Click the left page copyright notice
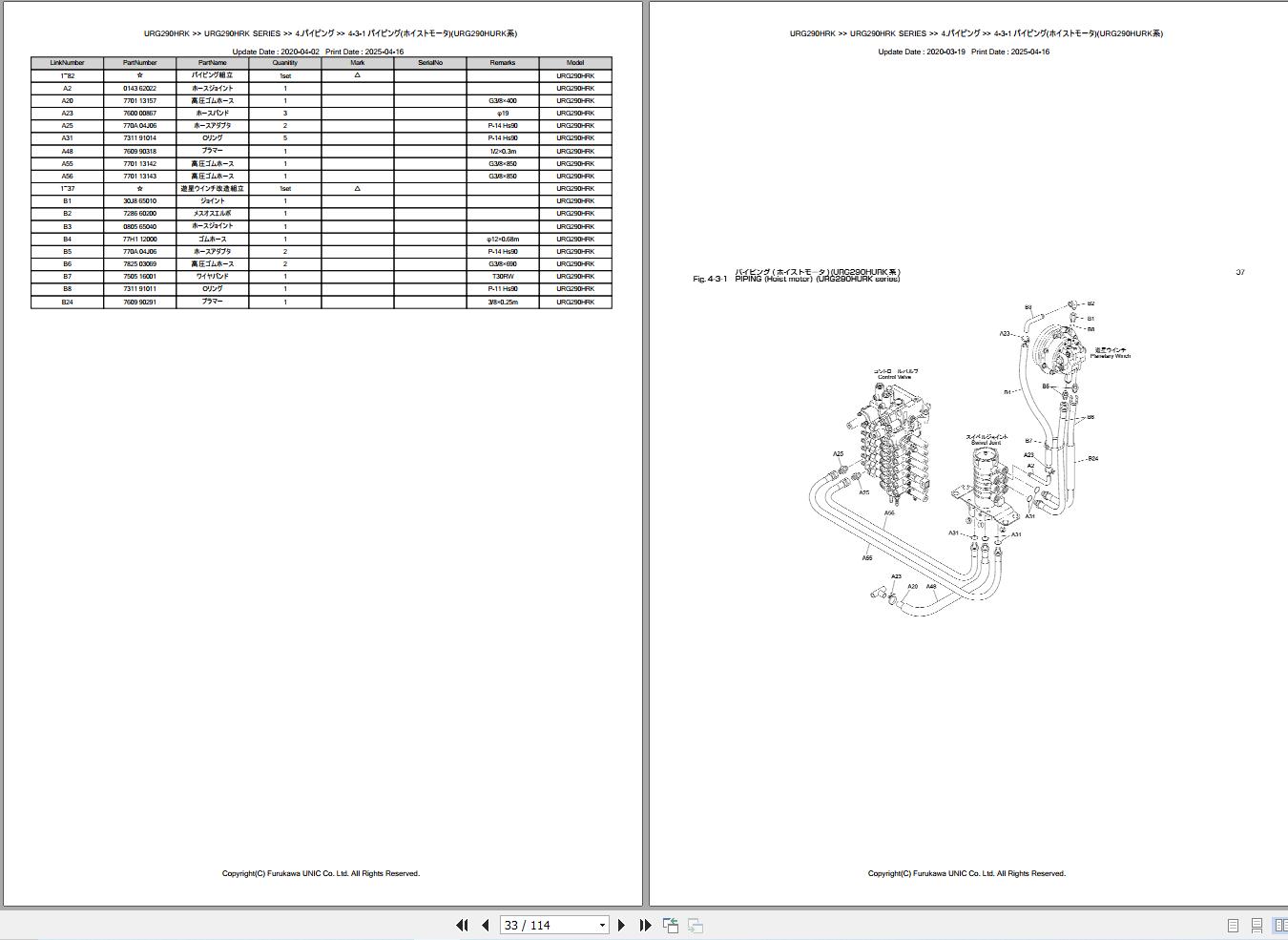 pyautogui.click(x=321, y=873)
